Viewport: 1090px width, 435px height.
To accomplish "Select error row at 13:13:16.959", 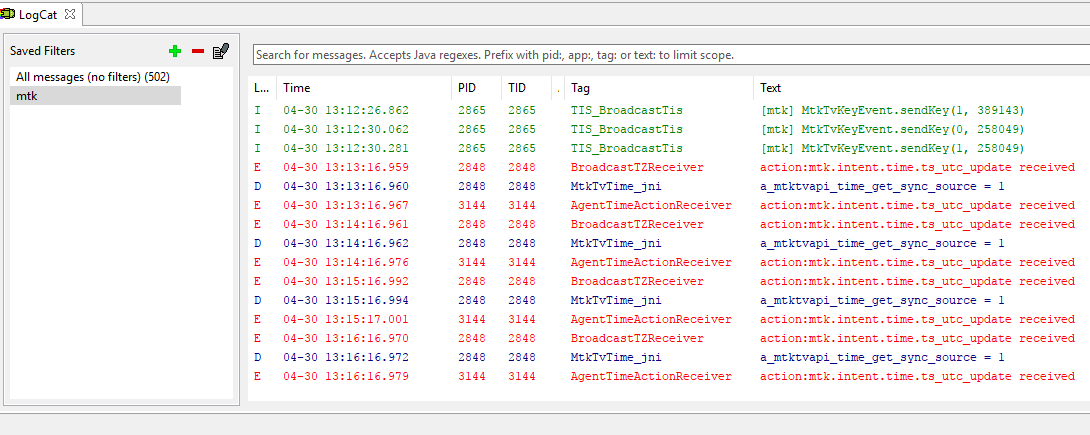I will 669,167.
